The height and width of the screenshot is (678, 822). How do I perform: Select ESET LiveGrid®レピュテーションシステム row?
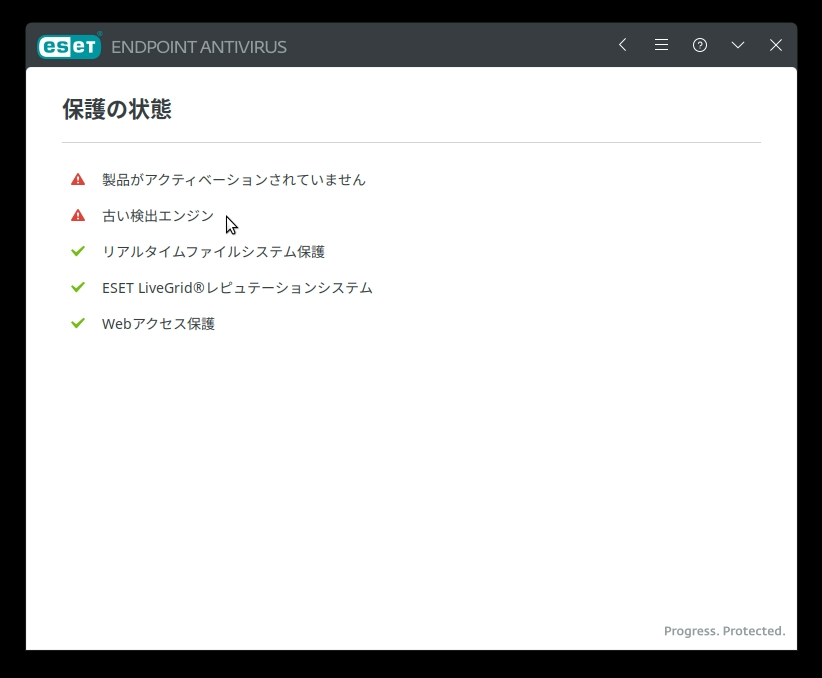coord(237,288)
